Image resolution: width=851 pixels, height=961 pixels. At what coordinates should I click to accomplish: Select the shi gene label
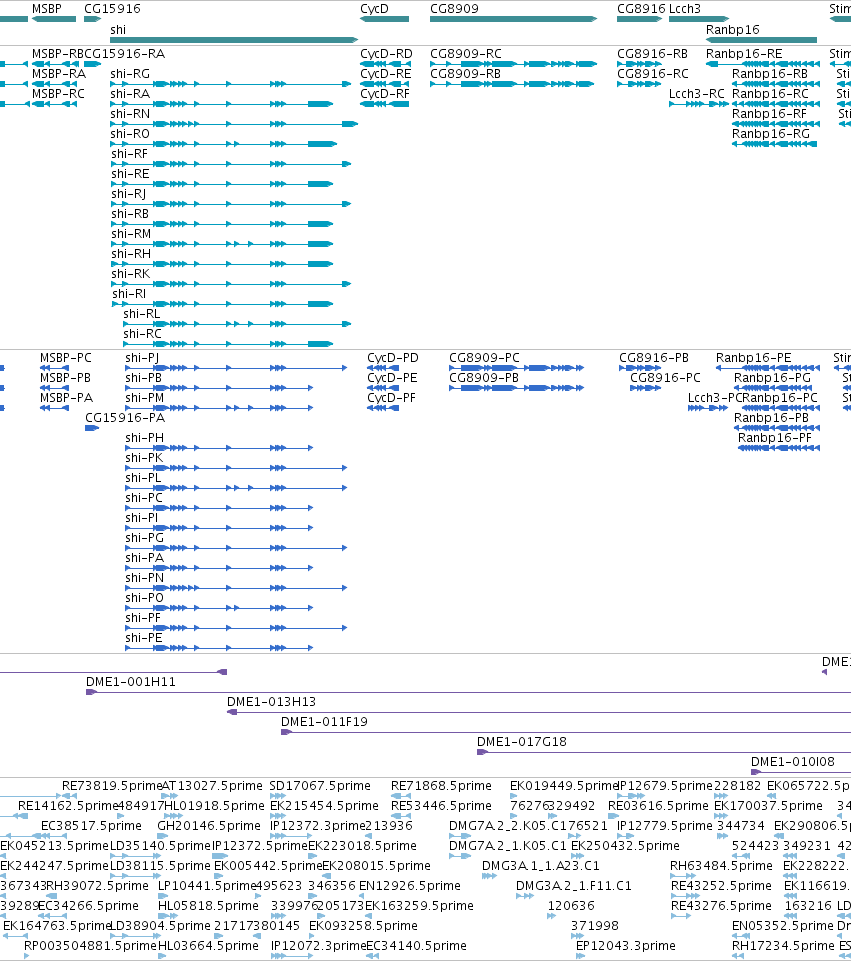118,29
